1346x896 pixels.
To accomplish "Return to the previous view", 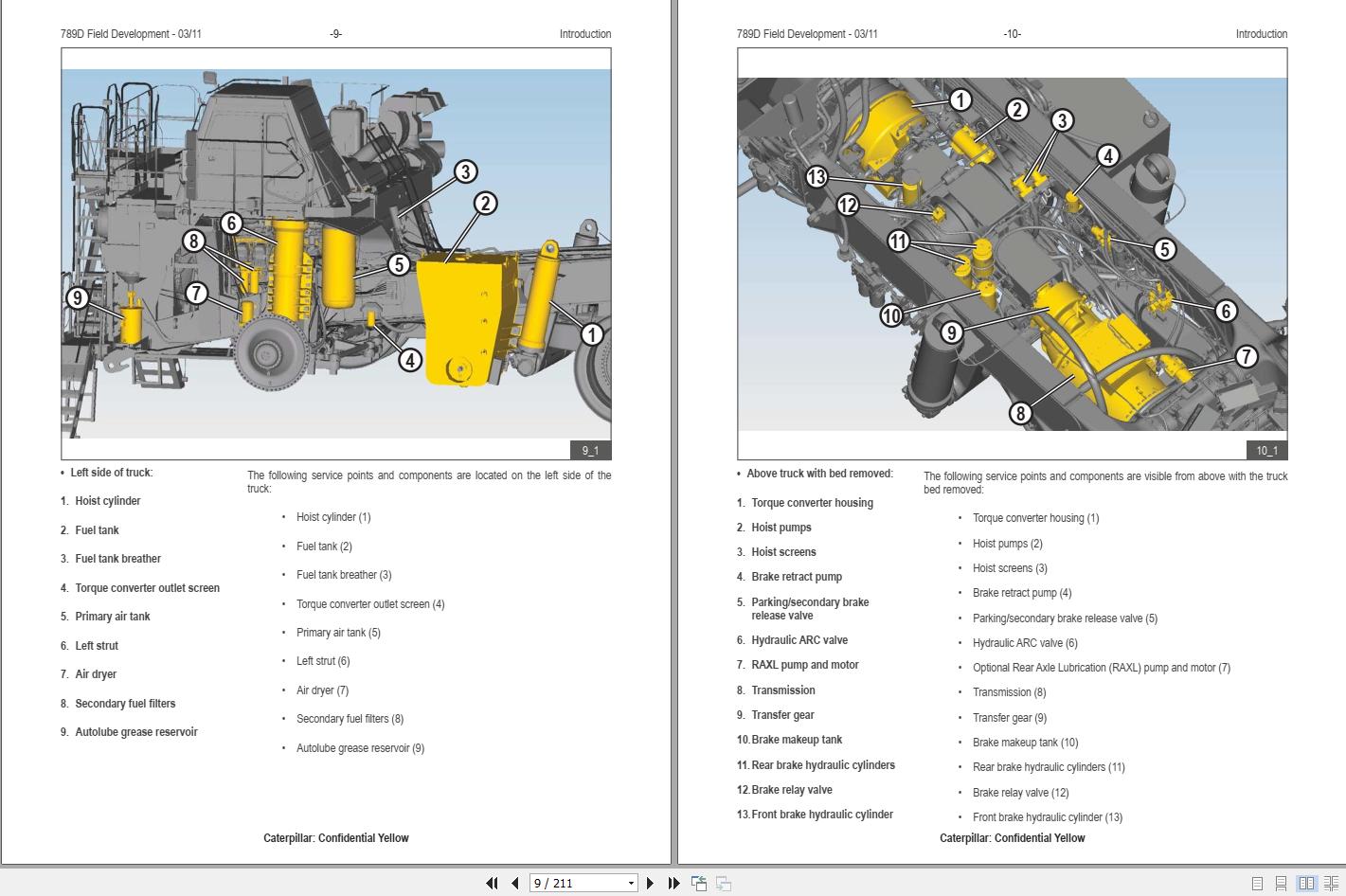I will pyautogui.click(x=698, y=883).
